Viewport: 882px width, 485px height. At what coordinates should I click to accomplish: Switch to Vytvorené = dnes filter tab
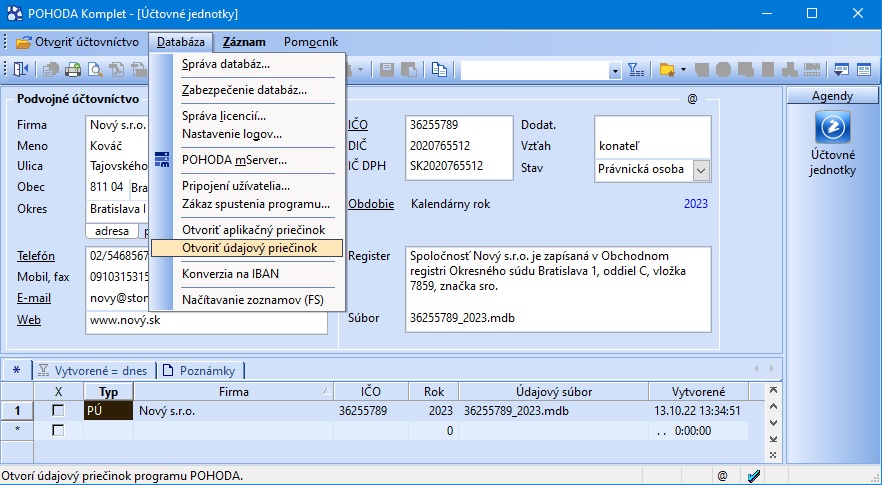(92, 370)
